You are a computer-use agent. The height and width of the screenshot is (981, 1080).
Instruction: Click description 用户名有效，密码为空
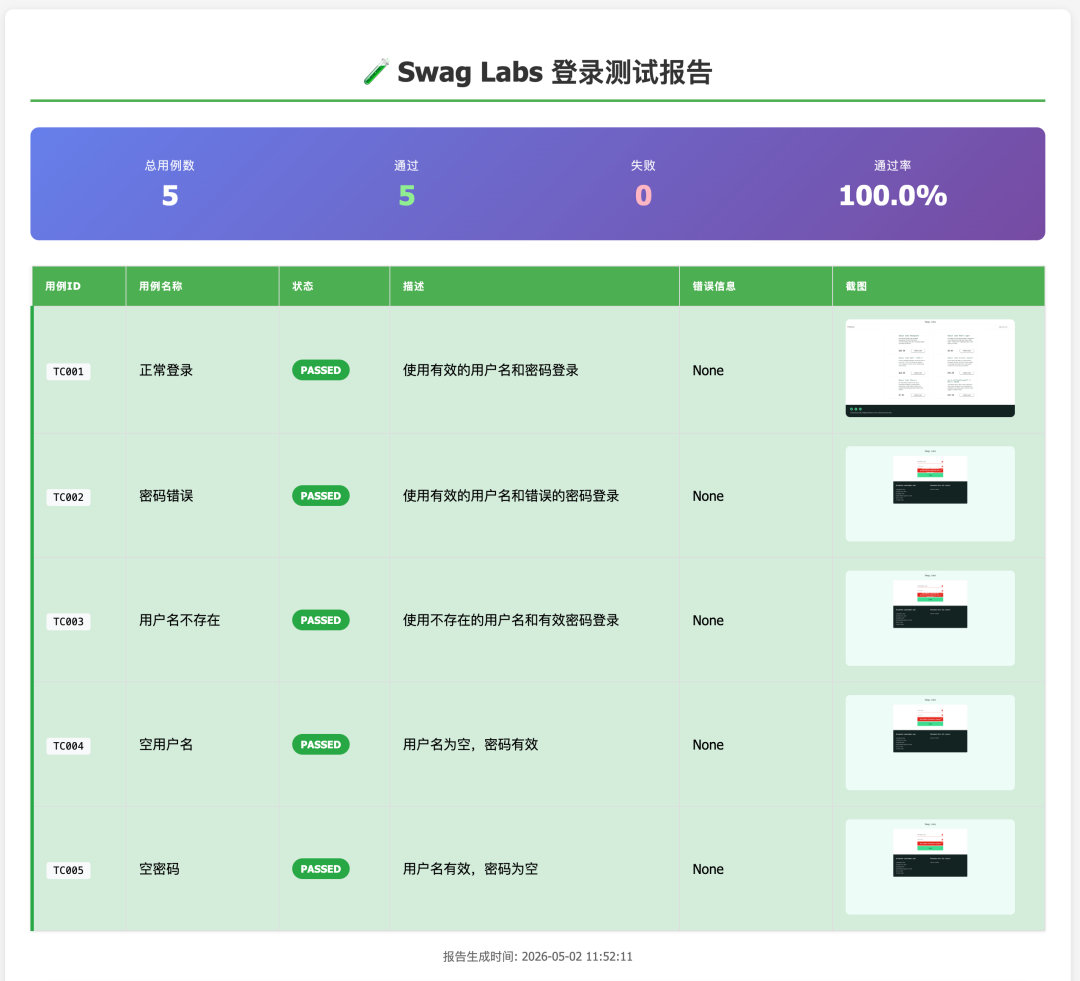click(470, 869)
